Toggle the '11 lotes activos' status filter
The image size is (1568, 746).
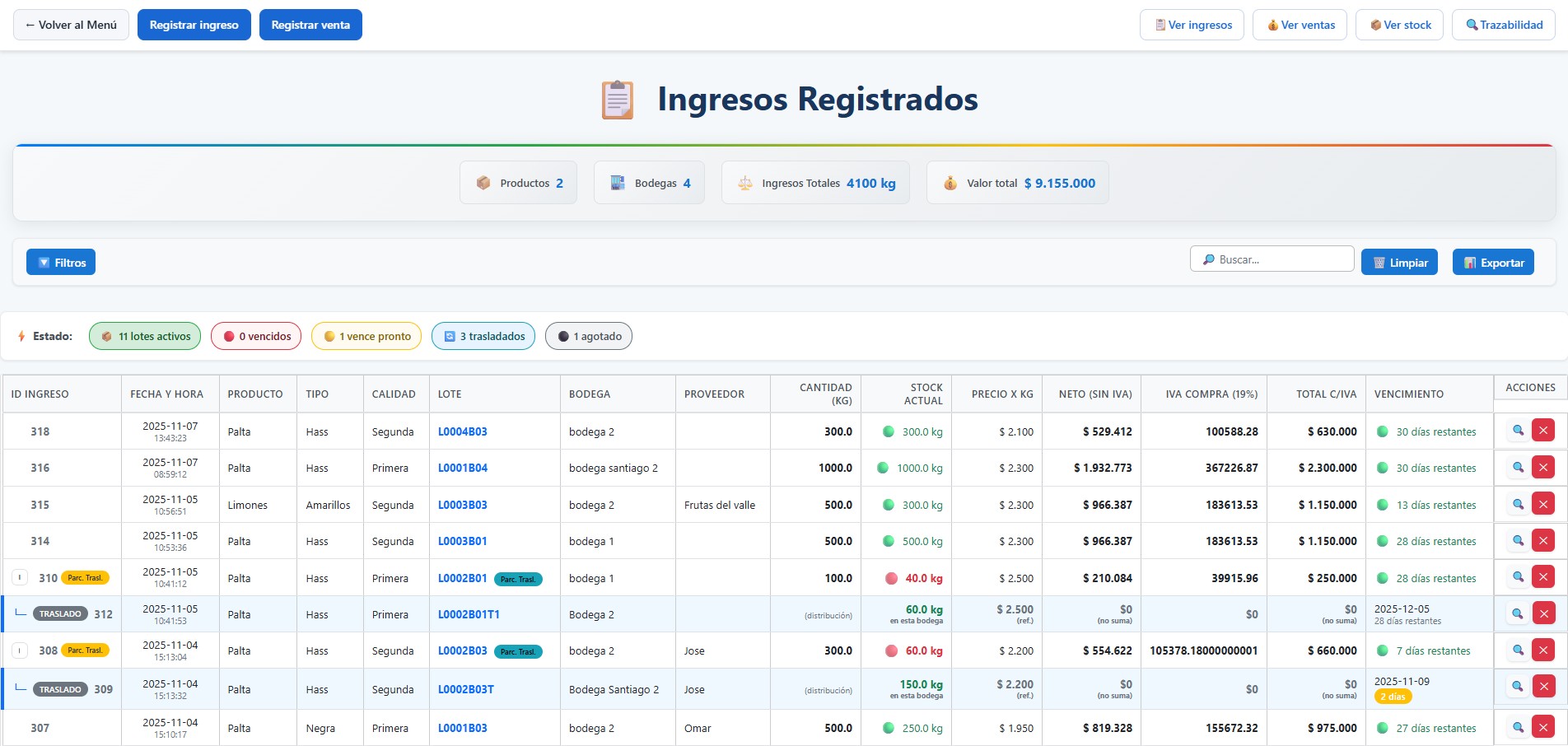(x=145, y=336)
